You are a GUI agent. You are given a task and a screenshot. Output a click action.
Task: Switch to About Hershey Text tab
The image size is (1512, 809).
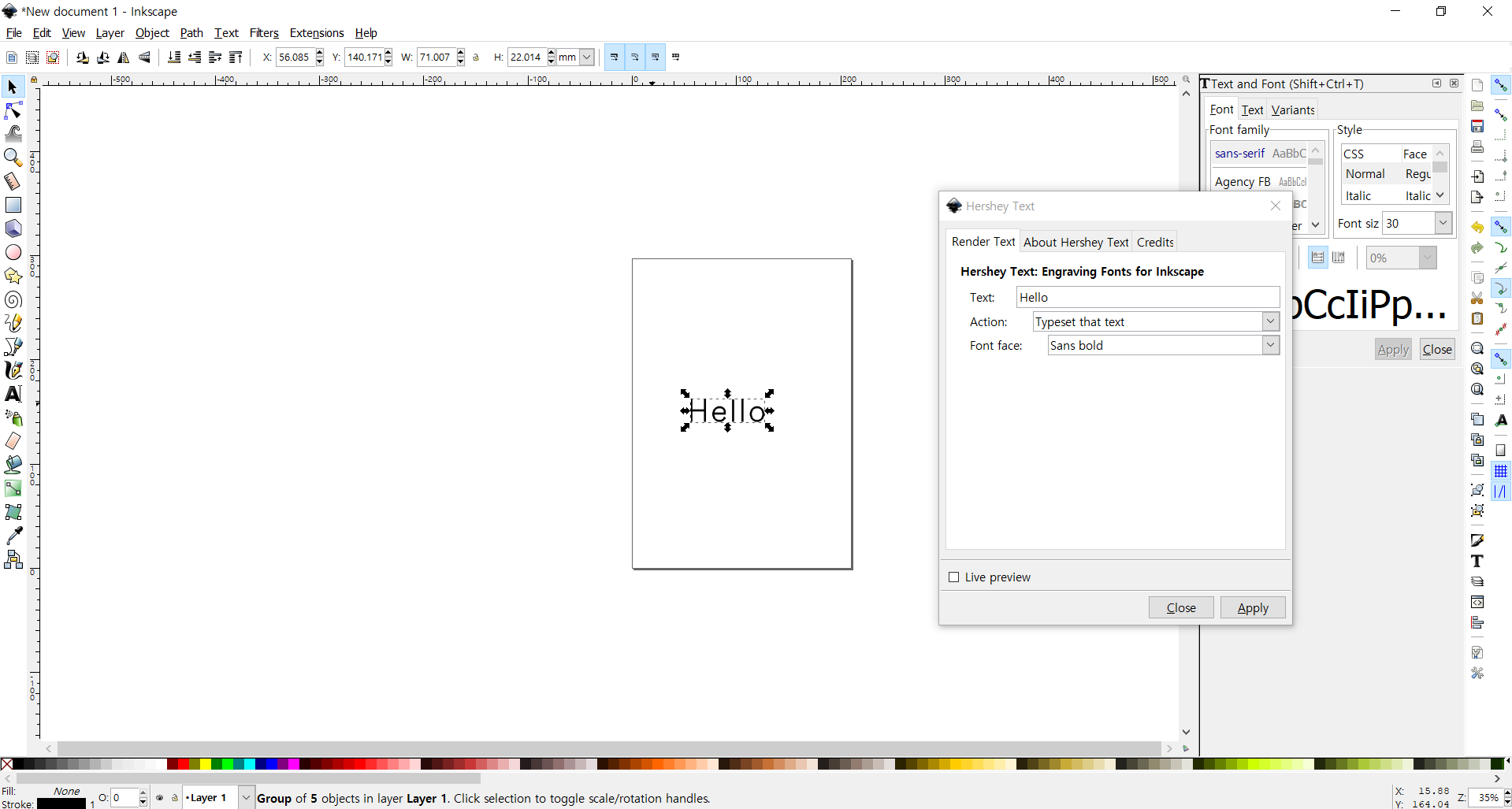pyautogui.click(x=1075, y=243)
